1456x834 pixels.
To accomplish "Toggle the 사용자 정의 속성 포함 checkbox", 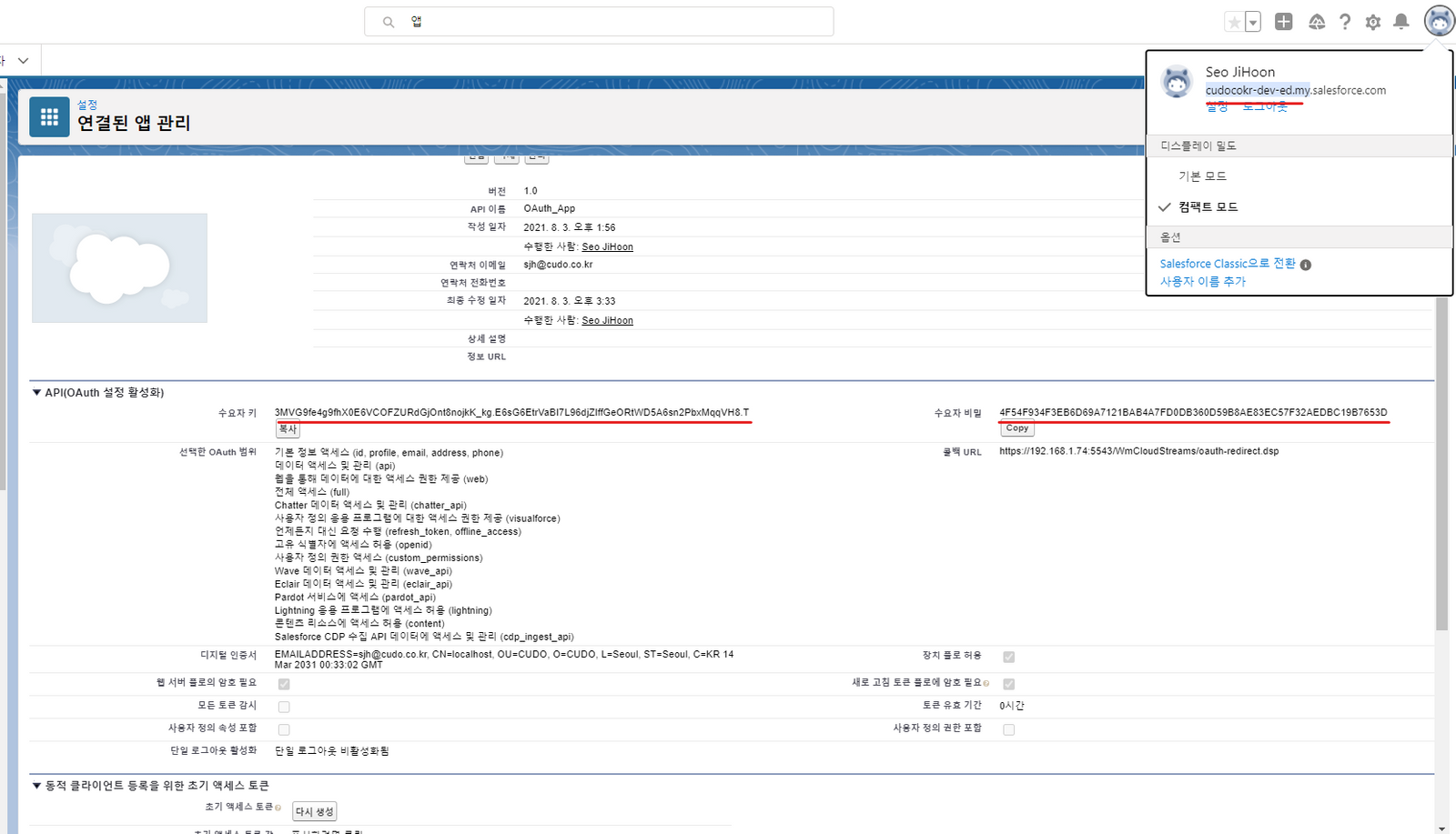I will [x=284, y=729].
